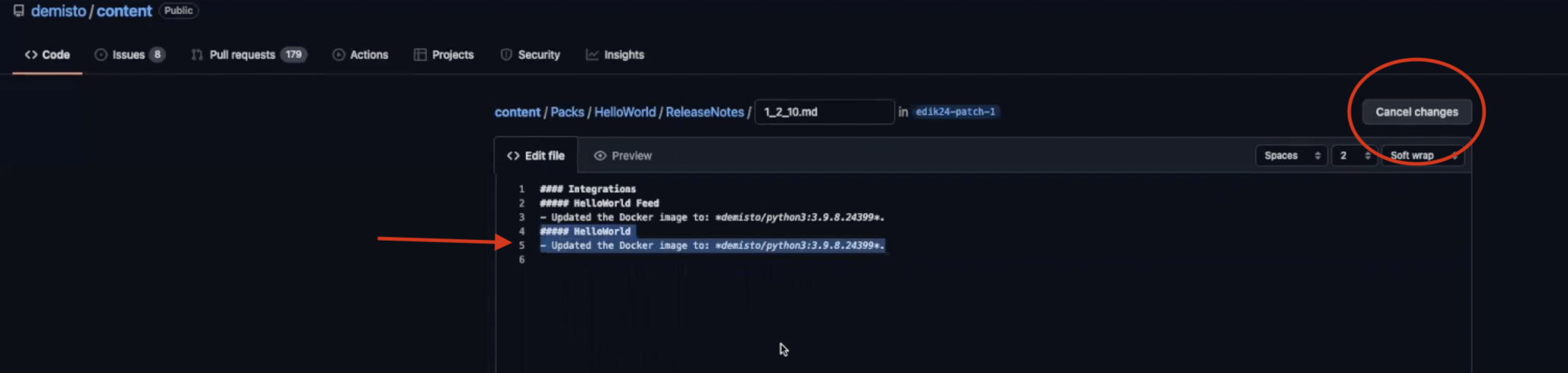Open the indent size dropdown showing 2
Viewport: 1568px width, 373px height.
(1354, 156)
